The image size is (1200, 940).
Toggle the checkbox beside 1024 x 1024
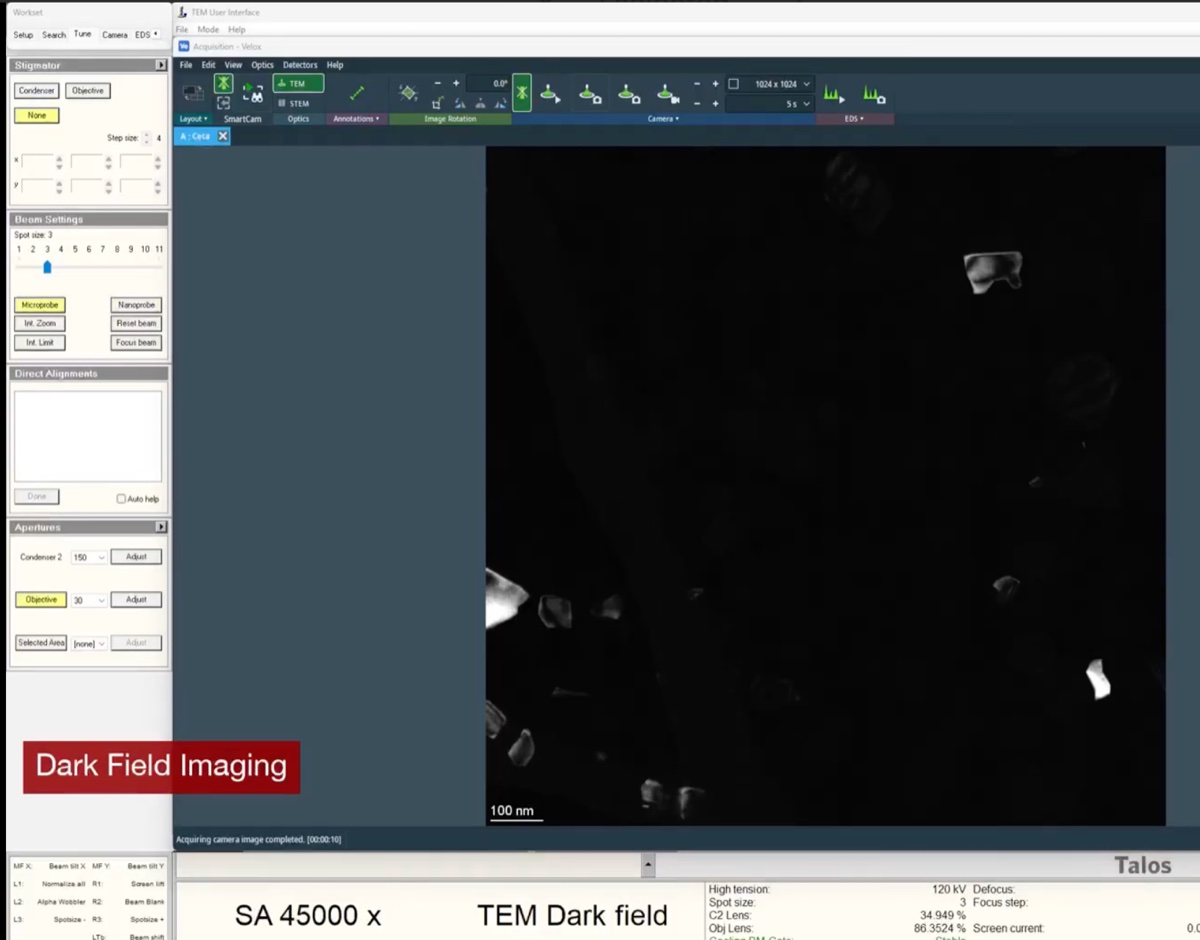pos(733,84)
